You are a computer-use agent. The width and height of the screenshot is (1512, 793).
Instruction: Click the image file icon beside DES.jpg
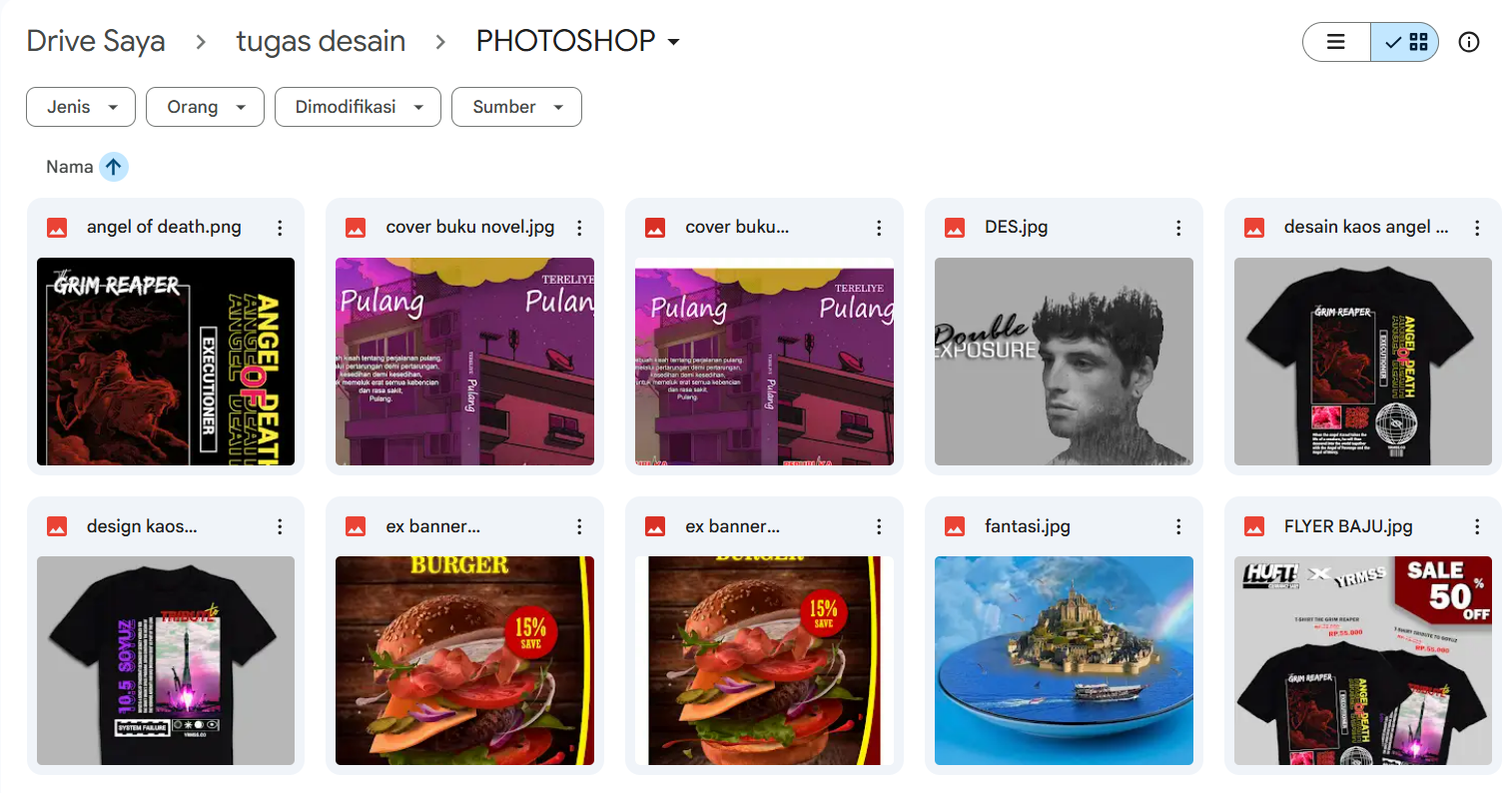point(955,228)
